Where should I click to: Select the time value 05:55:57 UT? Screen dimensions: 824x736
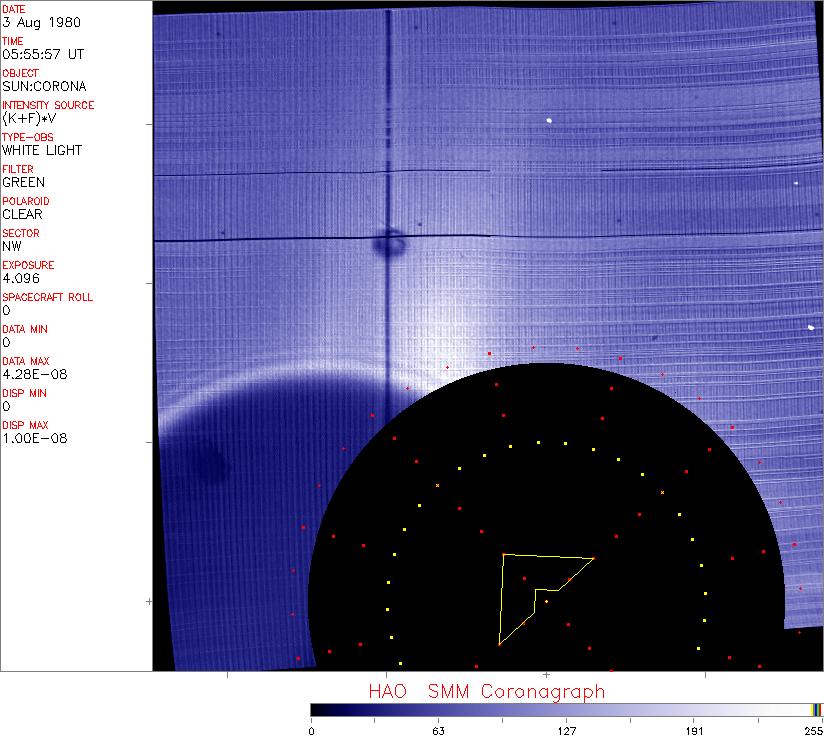point(41,54)
